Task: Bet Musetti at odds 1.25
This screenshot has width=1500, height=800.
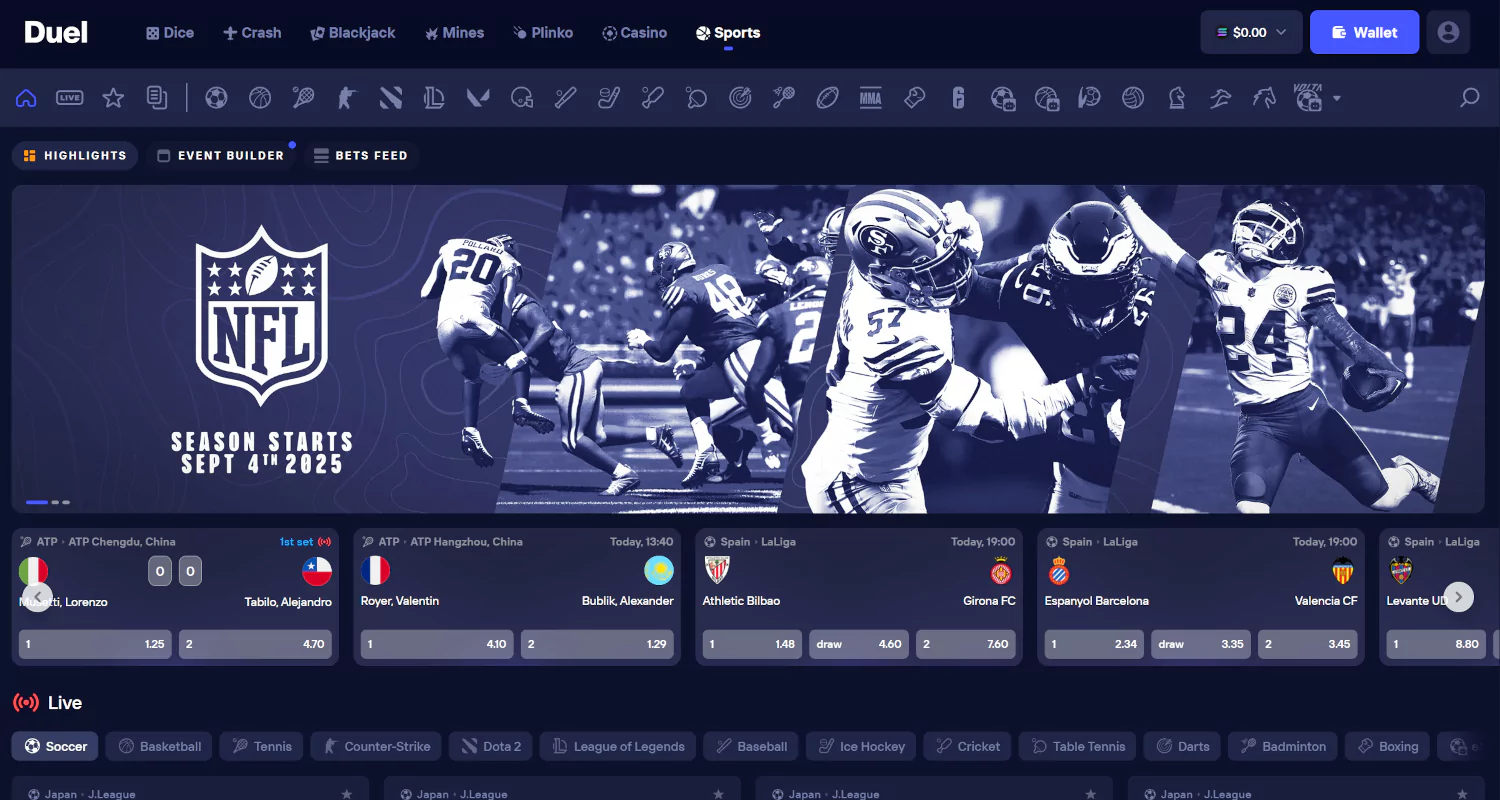Action: 95,644
